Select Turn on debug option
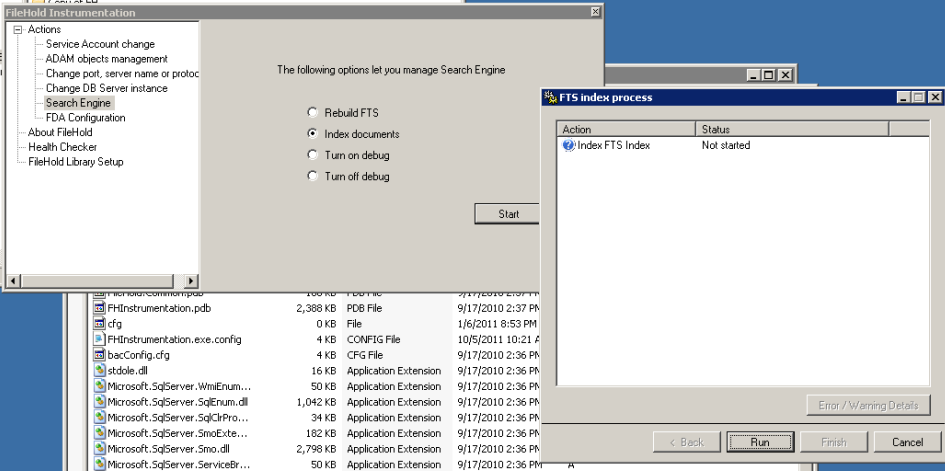This screenshot has width=945, height=471. click(x=312, y=155)
